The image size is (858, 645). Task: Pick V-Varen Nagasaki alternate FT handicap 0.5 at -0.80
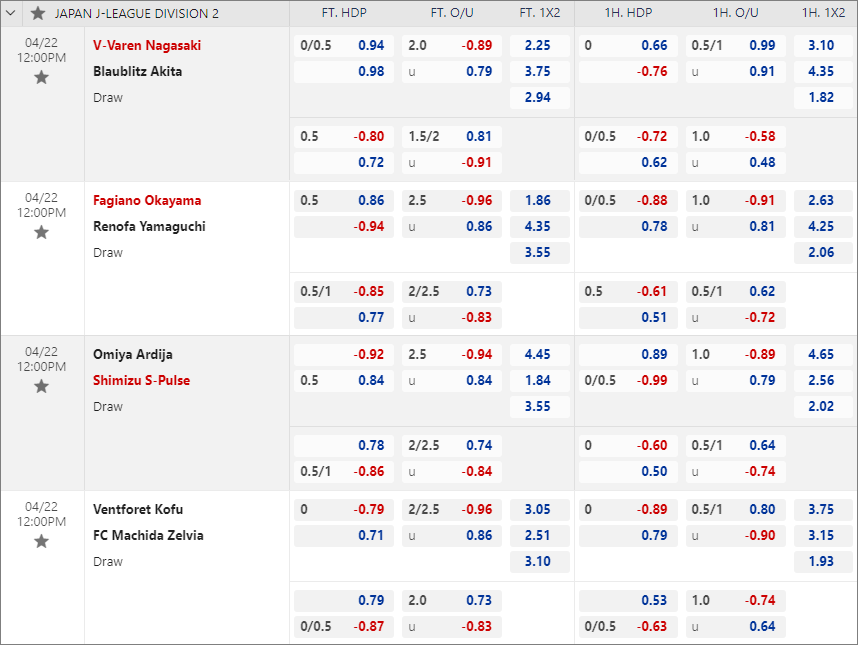[344, 136]
